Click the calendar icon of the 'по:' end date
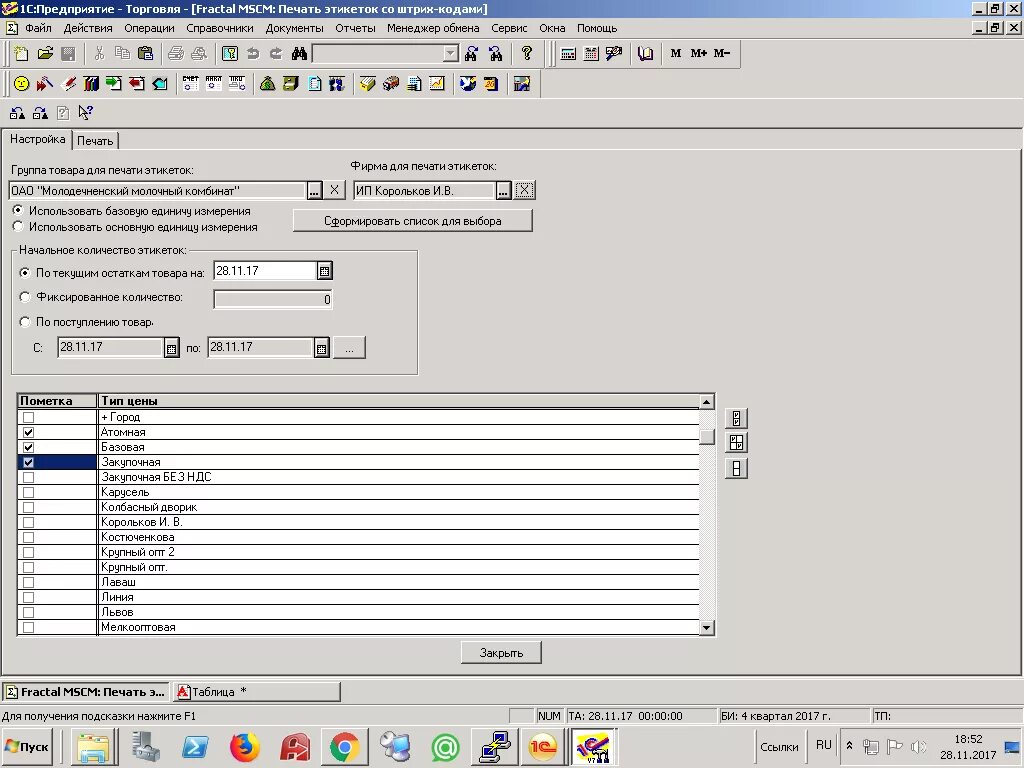Screen dimensions: 1024x768 coord(321,348)
